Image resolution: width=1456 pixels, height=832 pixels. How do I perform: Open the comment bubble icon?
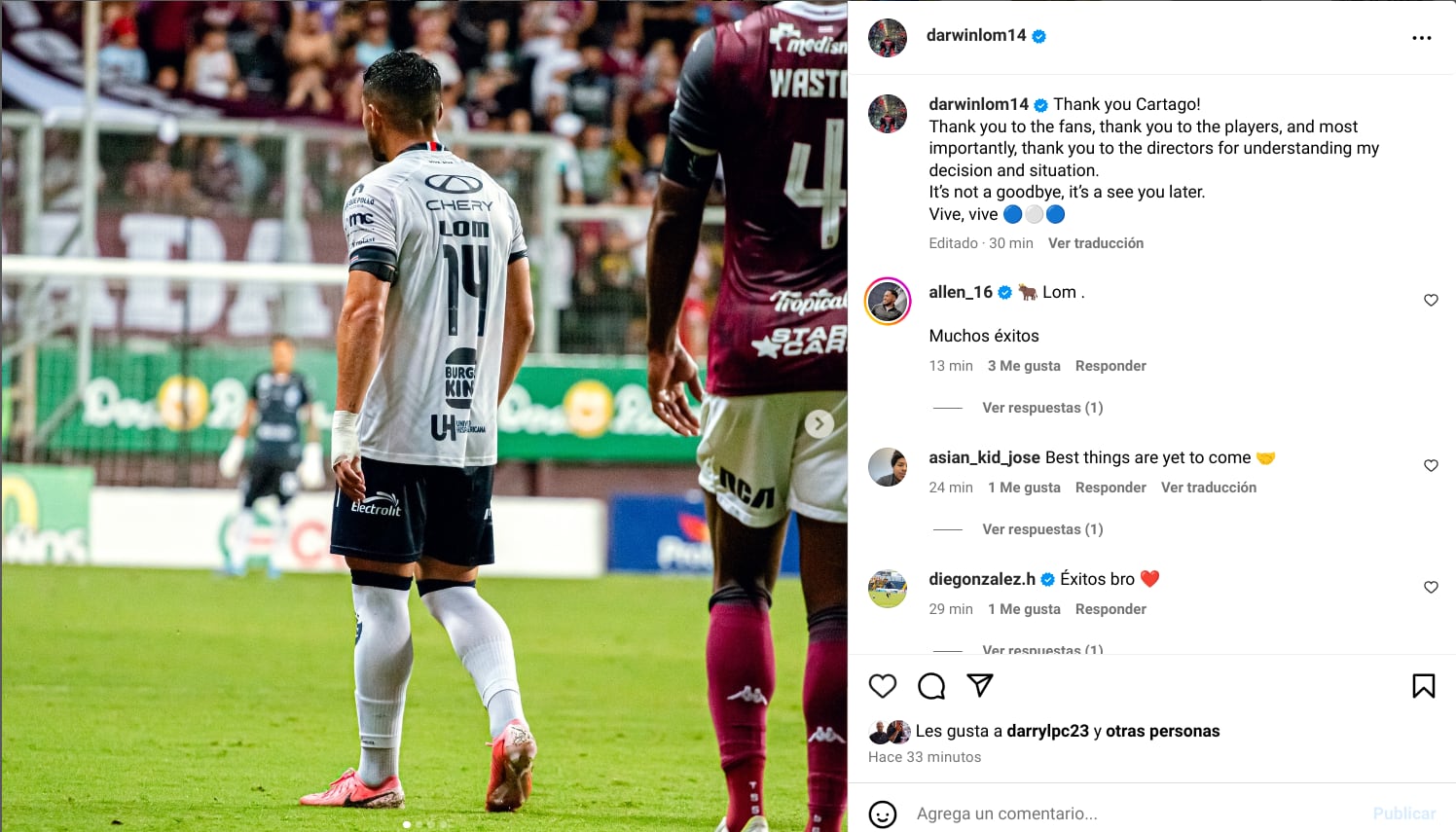931,686
